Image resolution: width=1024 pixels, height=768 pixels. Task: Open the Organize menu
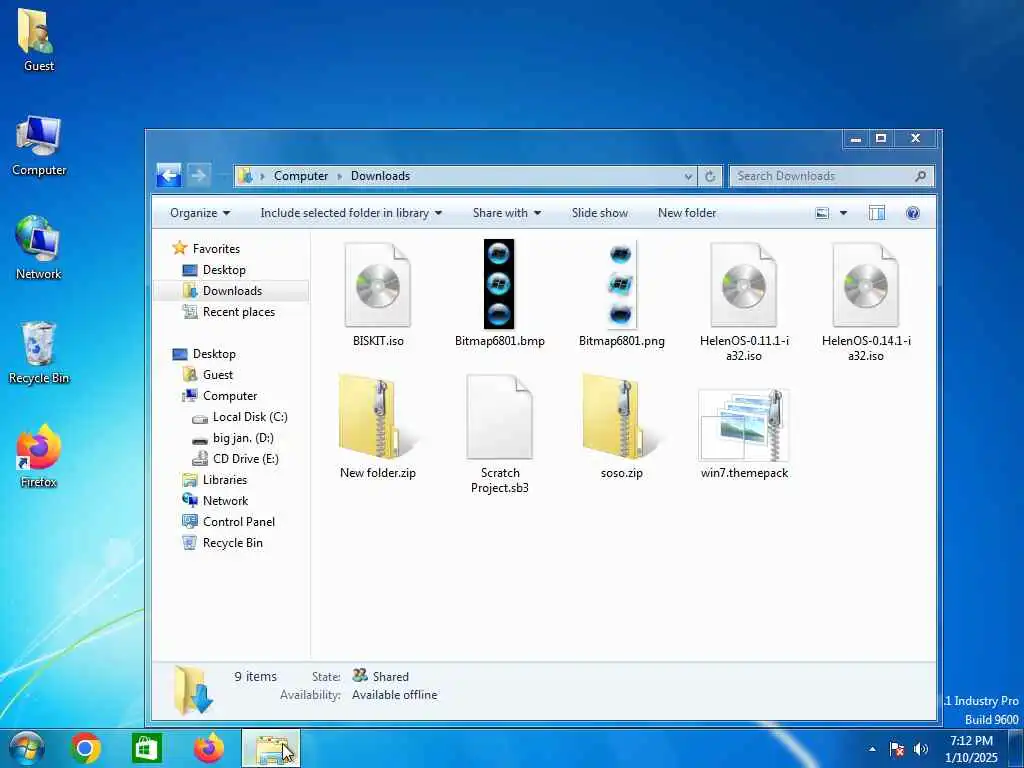(200, 213)
